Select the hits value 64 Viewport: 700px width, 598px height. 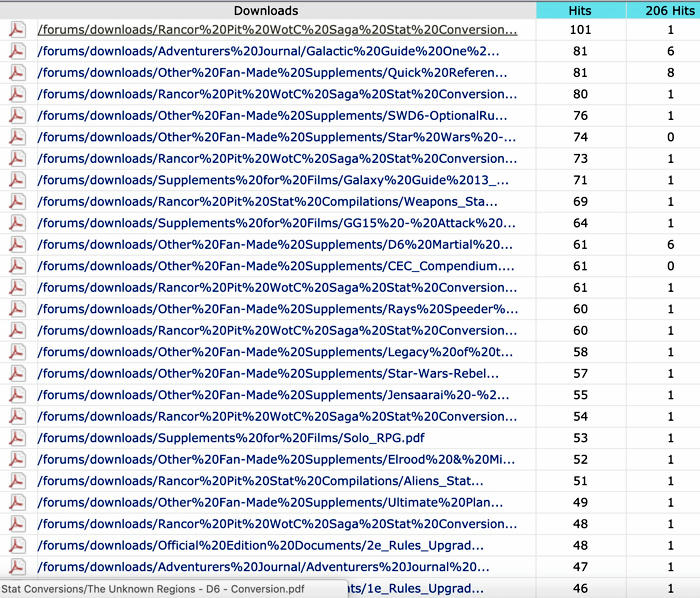click(x=580, y=223)
